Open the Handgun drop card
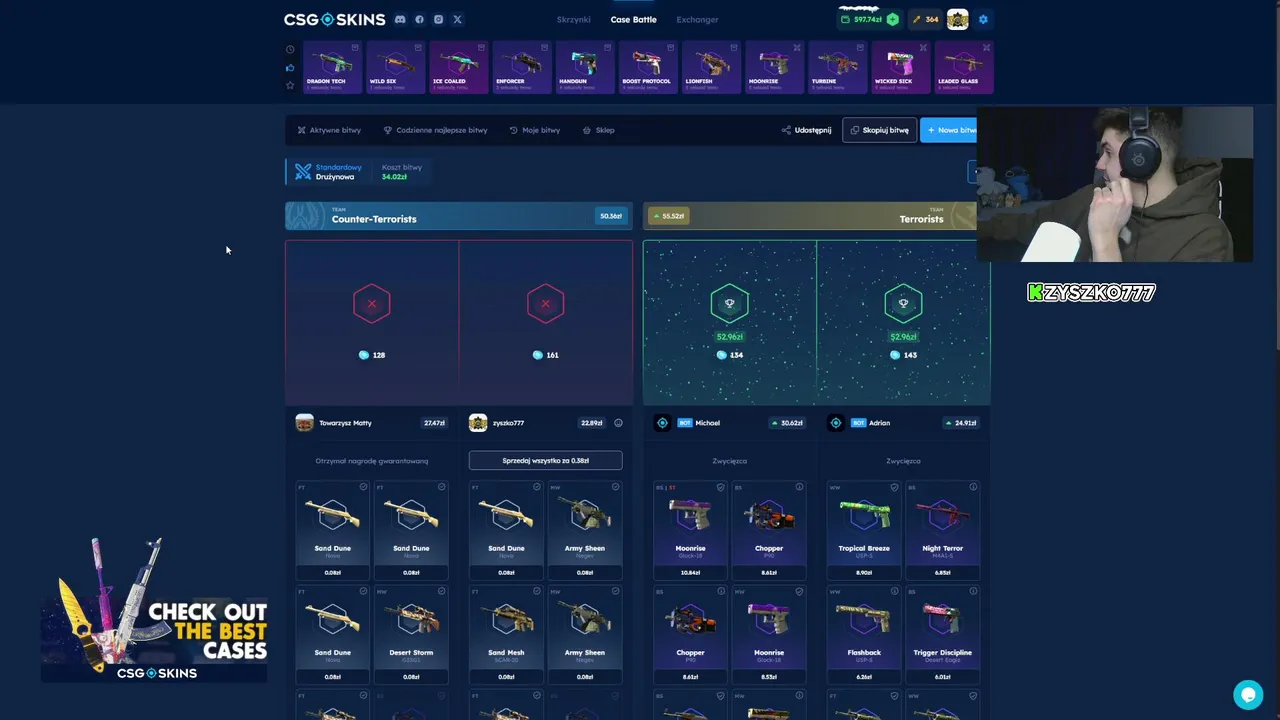The image size is (1280, 720). [x=584, y=67]
